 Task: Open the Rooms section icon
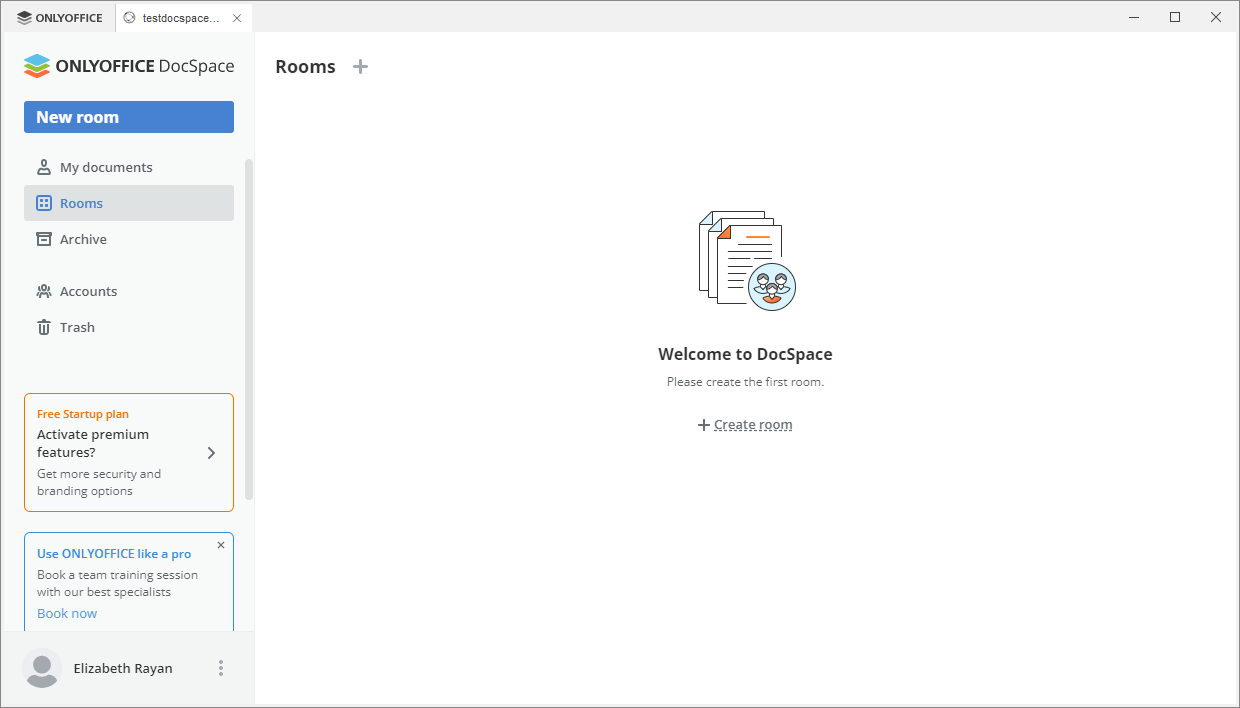click(44, 203)
